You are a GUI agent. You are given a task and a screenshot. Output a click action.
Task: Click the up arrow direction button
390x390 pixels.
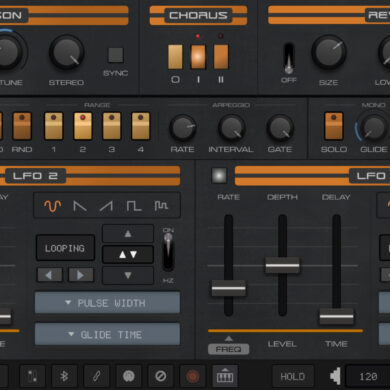tap(128, 234)
